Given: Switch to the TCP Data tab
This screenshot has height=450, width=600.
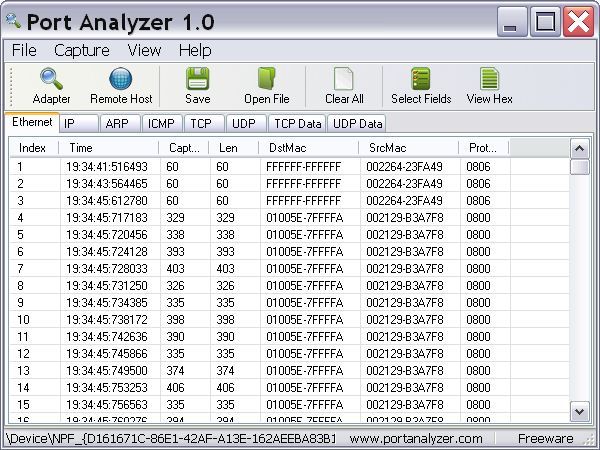Looking at the screenshot, I should click(x=297, y=124).
